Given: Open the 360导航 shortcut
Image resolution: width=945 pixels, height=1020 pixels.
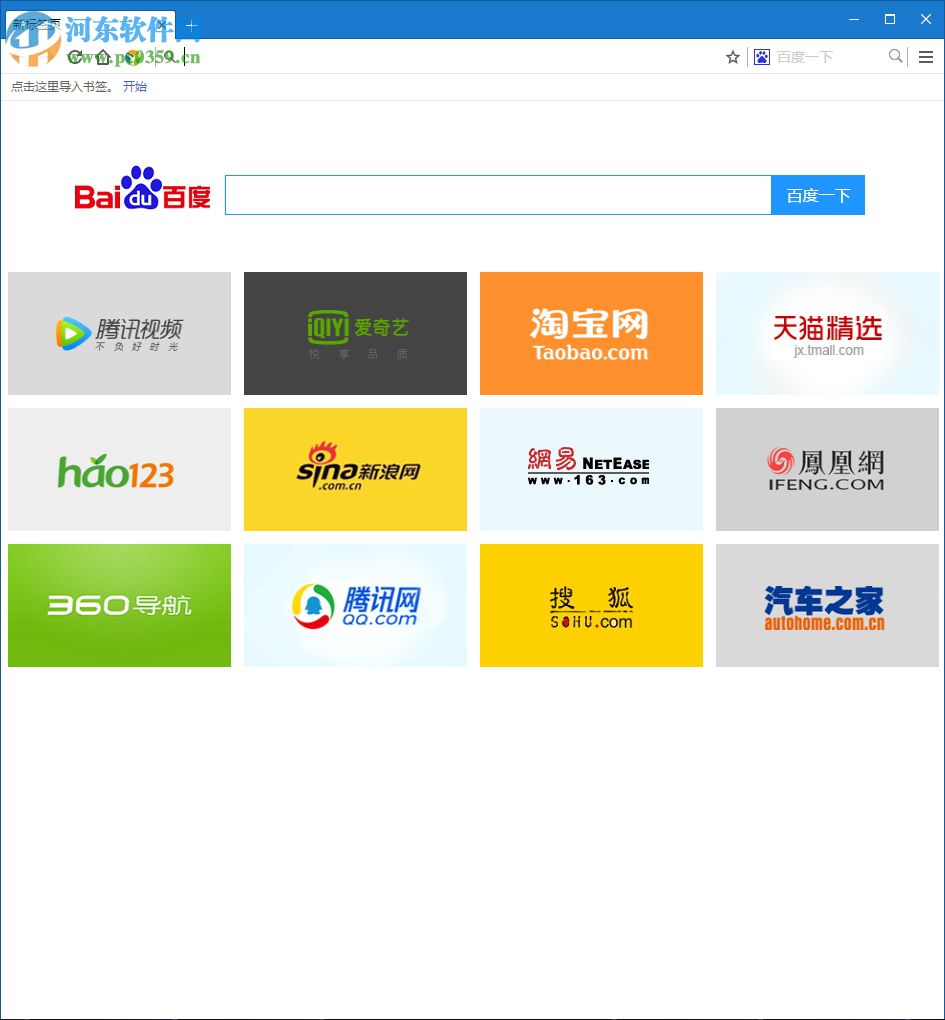Looking at the screenshot, I should point(119,605).
